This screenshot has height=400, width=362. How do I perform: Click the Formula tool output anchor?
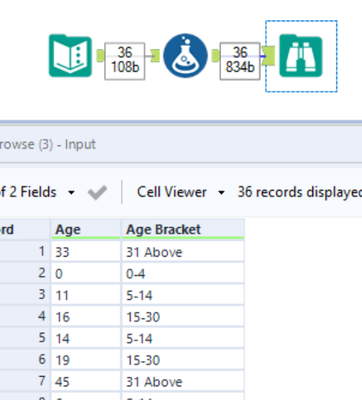pyautogui.click(x=216, y=56)
